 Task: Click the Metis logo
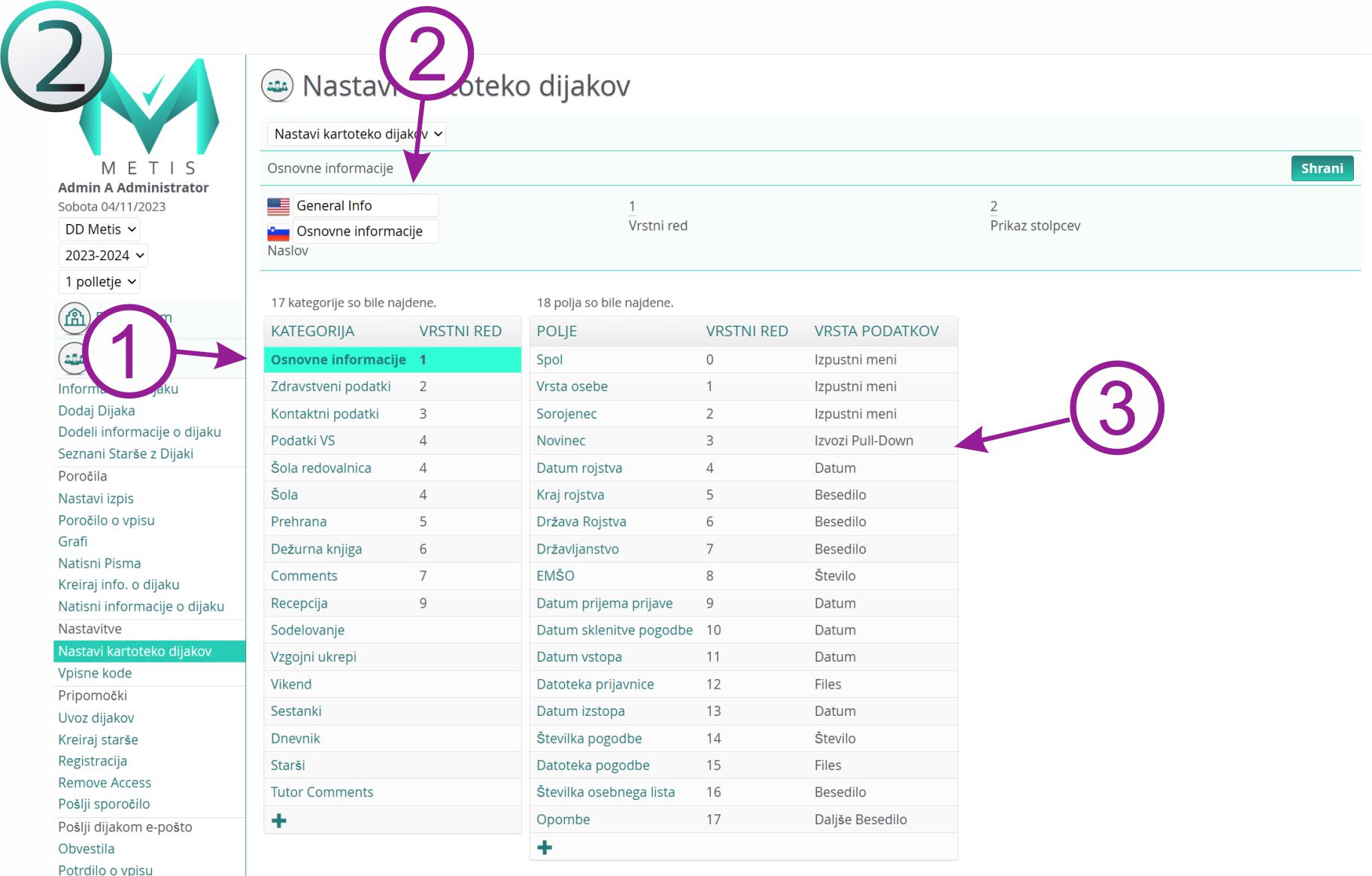(150, 113)
